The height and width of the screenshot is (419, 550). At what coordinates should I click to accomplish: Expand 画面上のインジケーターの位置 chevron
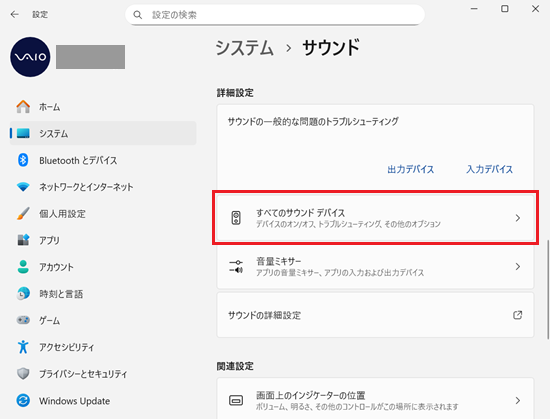tap(518, 400)
